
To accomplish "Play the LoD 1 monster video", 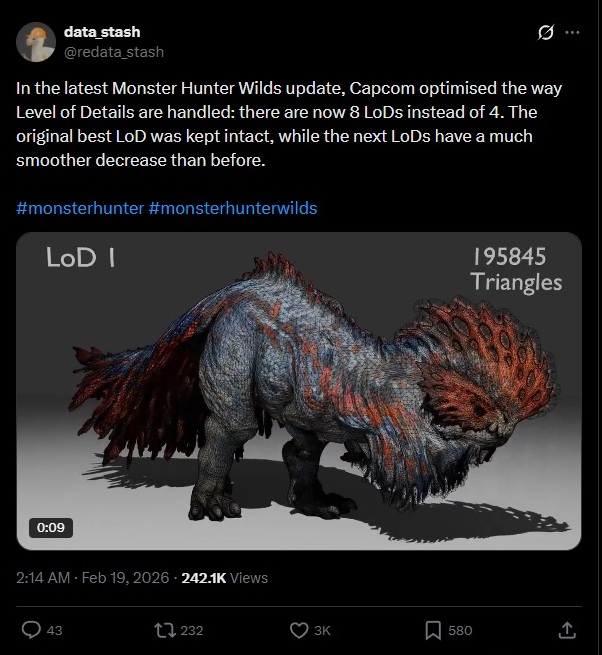I will tap(299, 390).
